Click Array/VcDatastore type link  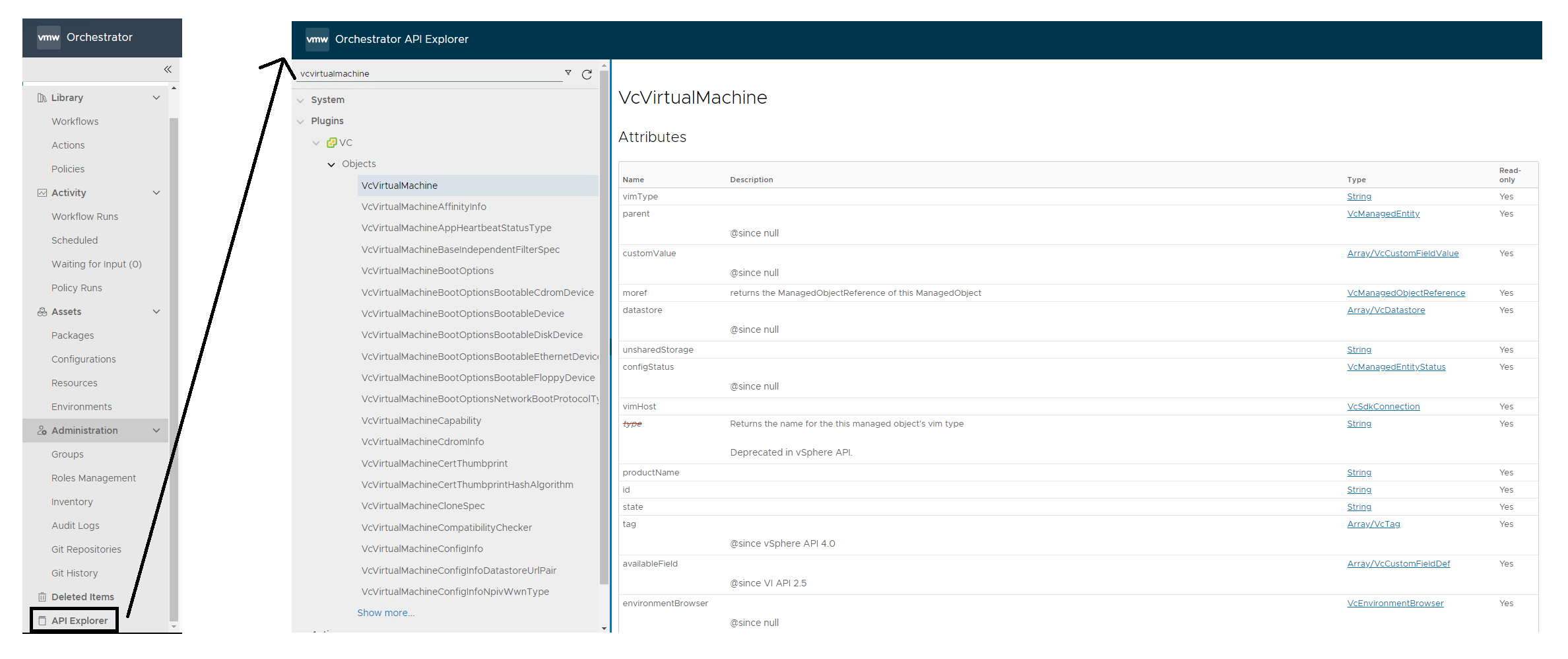(x=1386, y=310)
